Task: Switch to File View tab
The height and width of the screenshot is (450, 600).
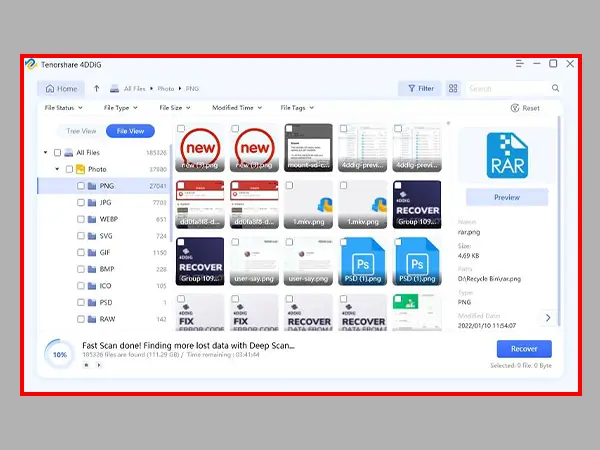Action: 130,131
